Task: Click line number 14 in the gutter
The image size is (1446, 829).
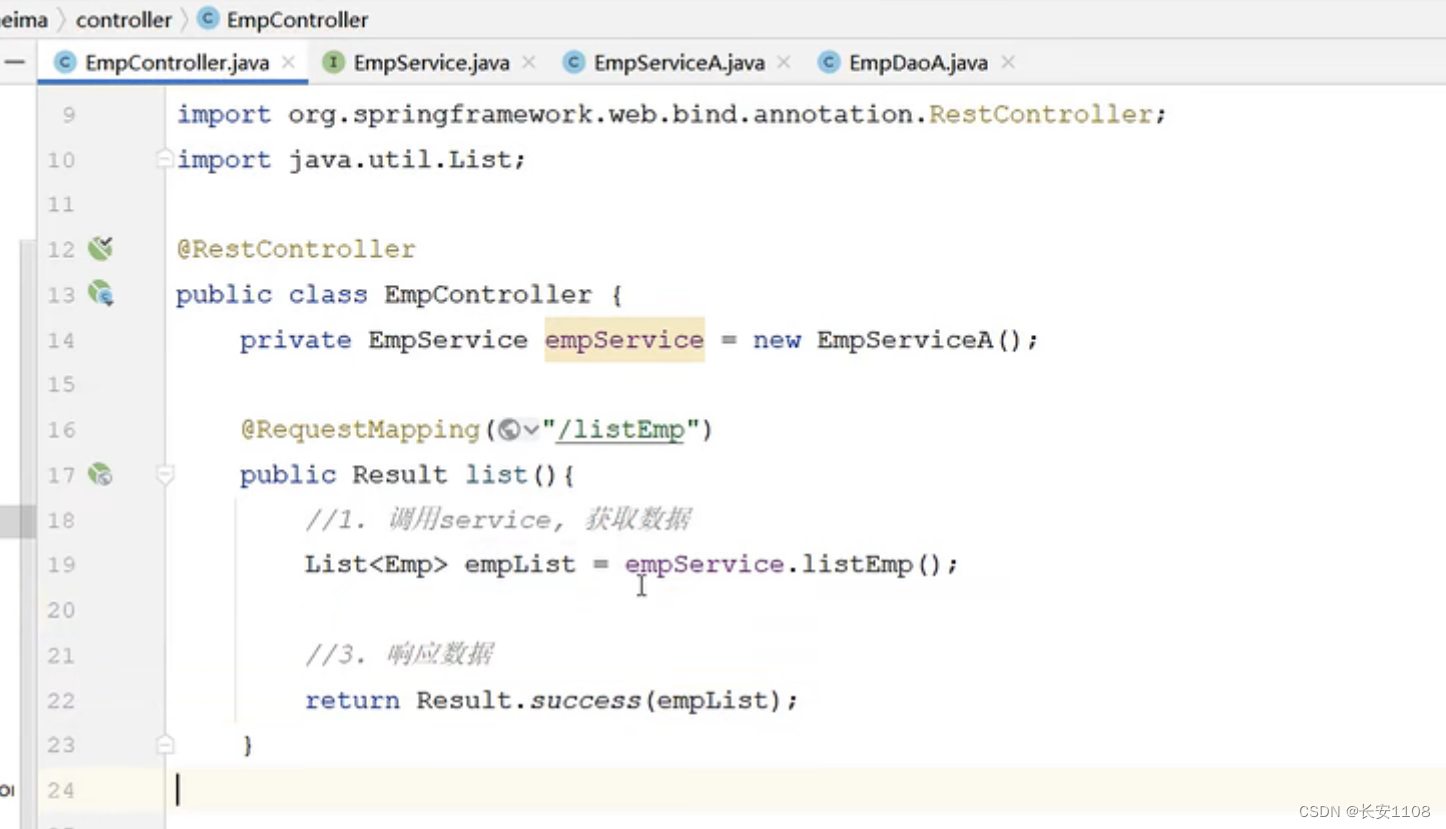Action: [x=61, y=340]
